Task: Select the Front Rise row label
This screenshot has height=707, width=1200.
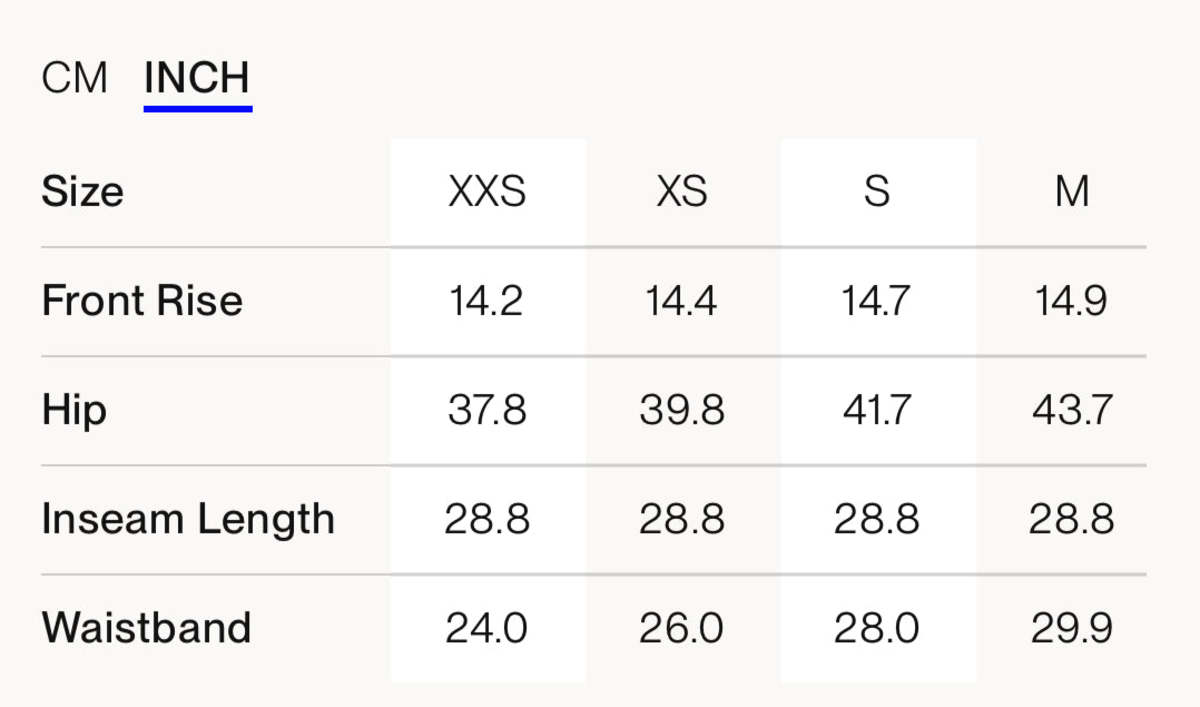Action: click(142, 301)
